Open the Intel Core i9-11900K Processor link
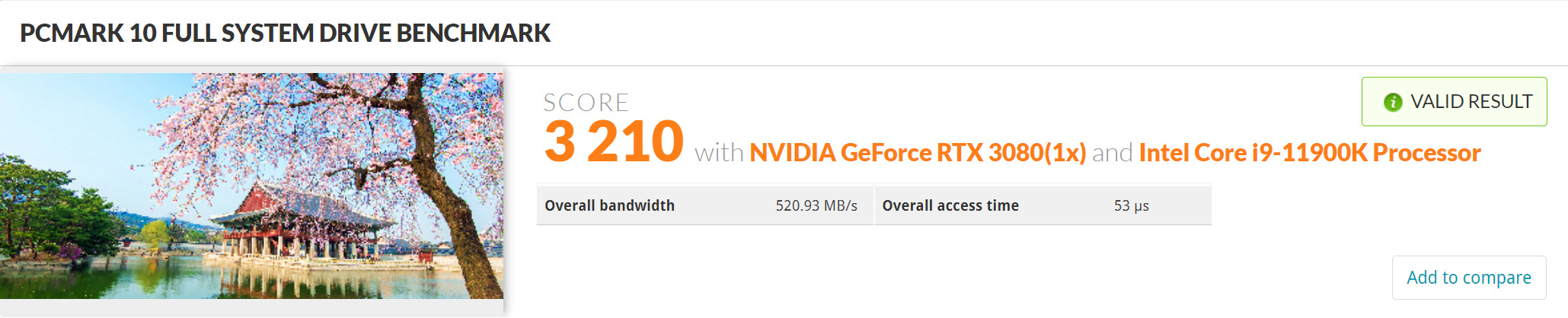 (1309, 153)
